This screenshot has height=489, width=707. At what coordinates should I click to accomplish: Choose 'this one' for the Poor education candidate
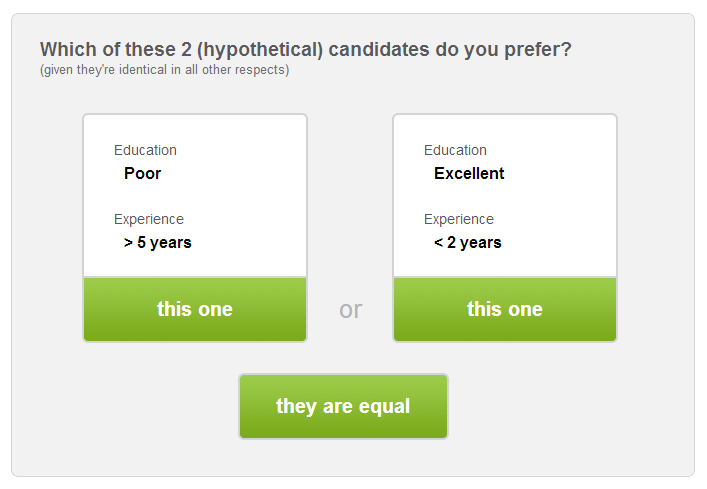pyautogui.click(x=195, y=309)
